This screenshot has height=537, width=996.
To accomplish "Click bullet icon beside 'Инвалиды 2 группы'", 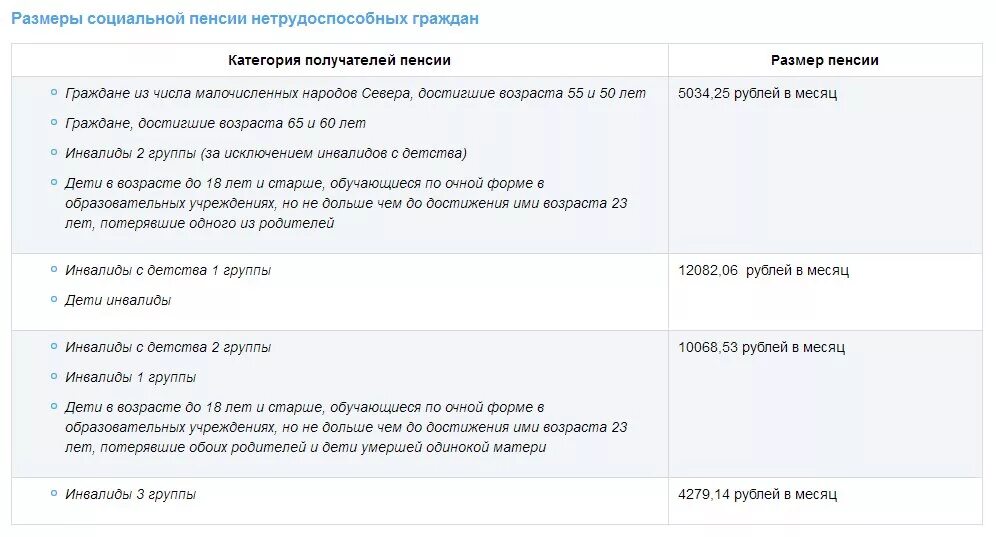I will (54, 153).
